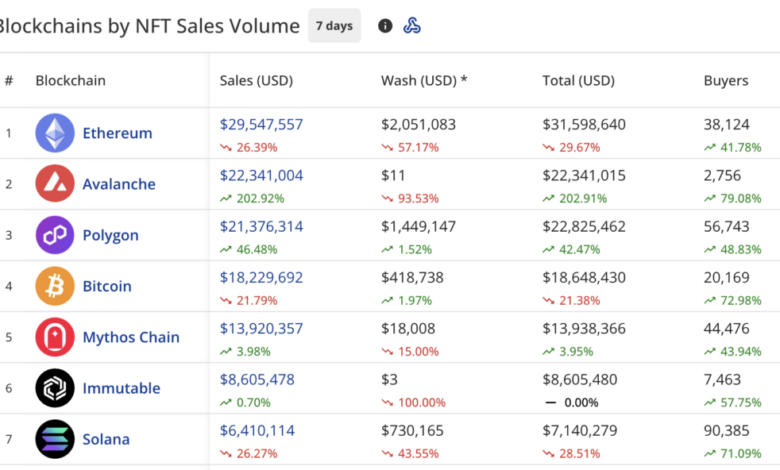Viewport: 780px width, 470px height.
Task: Select Immutable total $8,605,480
Action: tap(580, 380)
